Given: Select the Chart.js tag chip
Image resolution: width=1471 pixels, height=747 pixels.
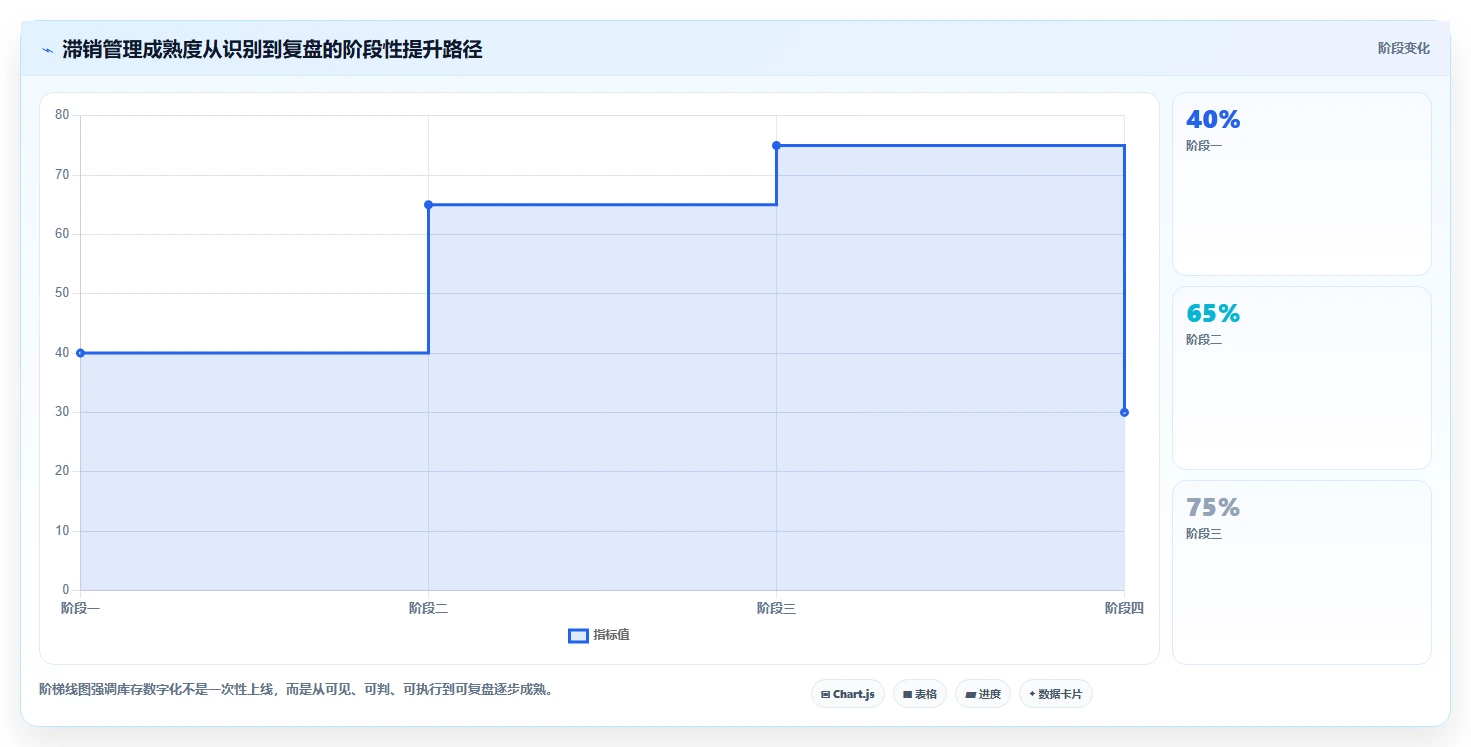Looking at the screenshot, I should (848, 694).
